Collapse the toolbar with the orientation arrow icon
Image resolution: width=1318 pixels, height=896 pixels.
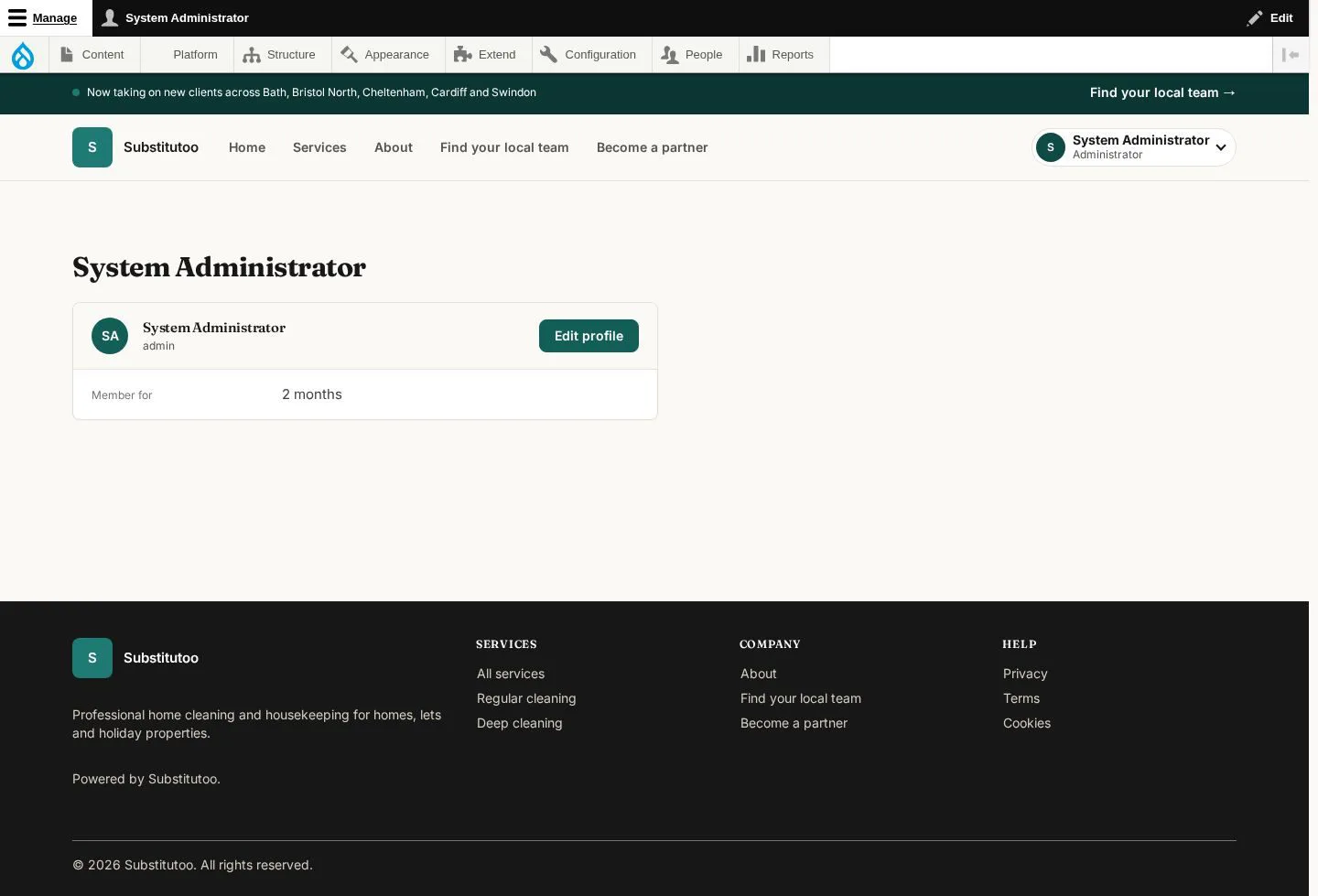tap(1291, 55)
